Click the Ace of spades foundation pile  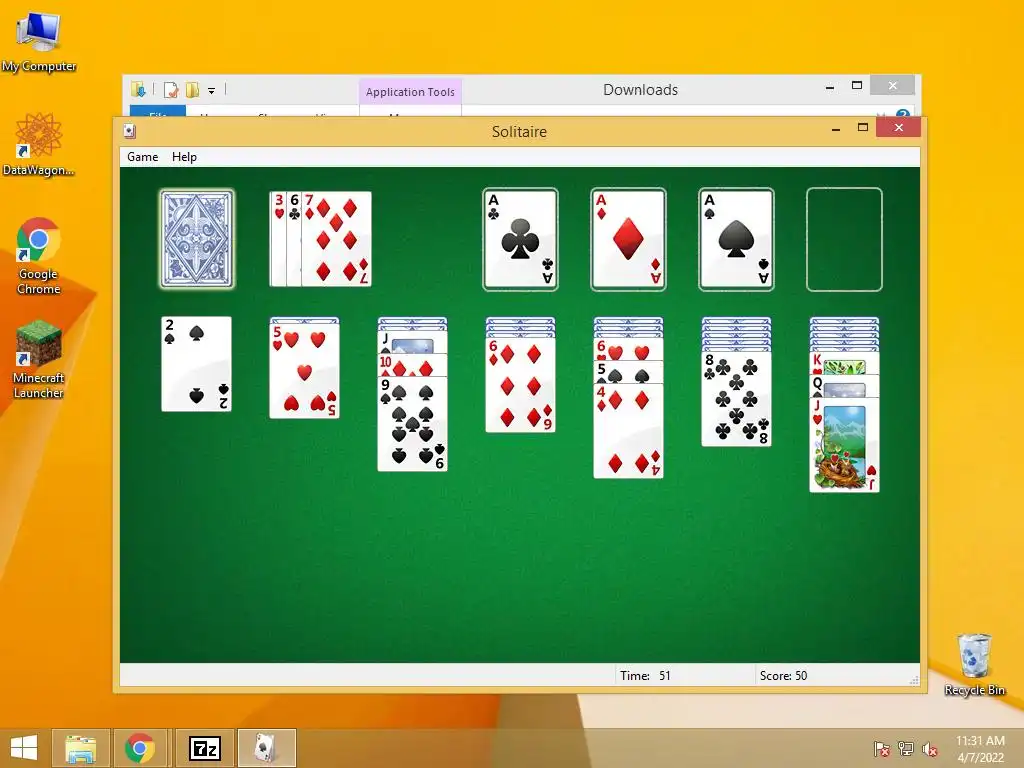[x=736, y=239]
